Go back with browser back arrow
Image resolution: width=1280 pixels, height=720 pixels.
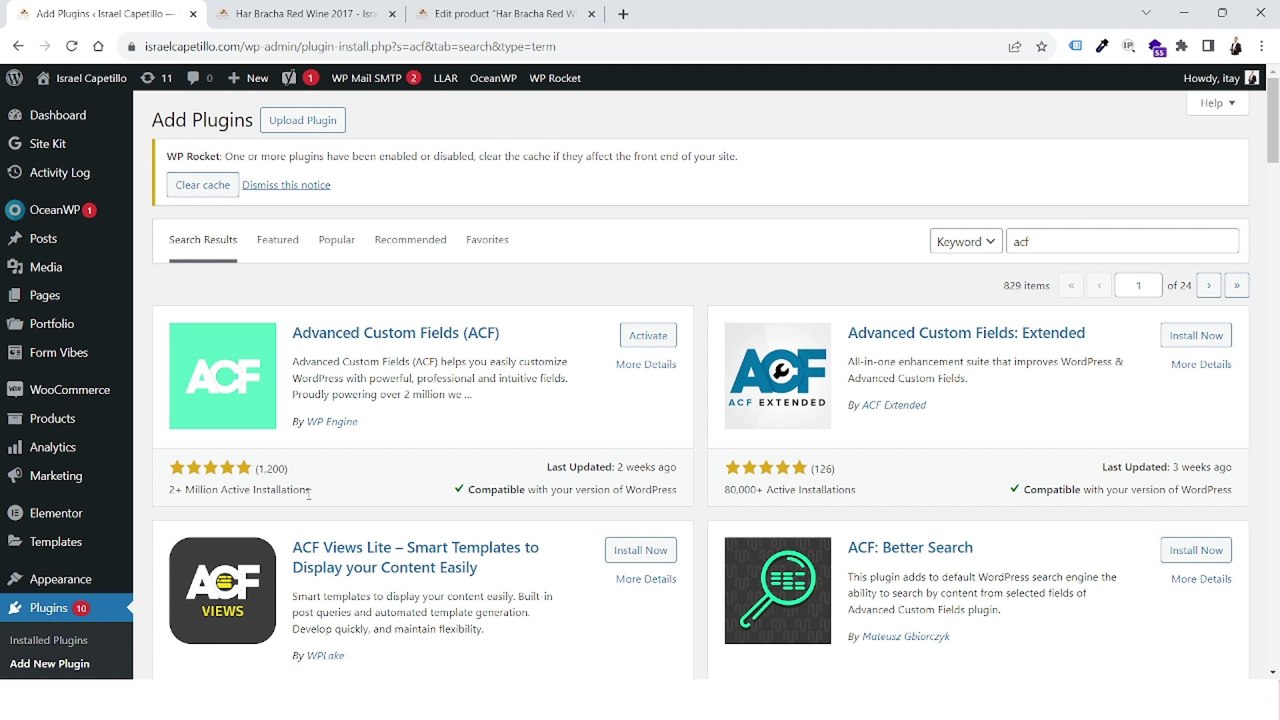coord(18,46)
